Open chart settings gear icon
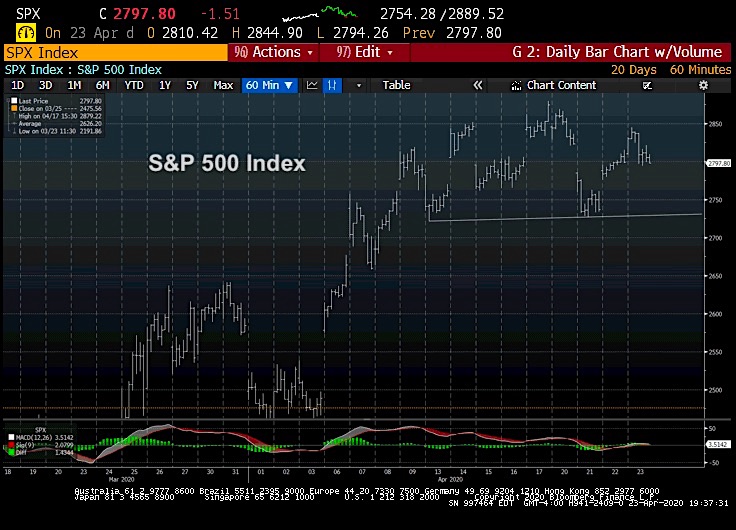Screen dimensions: 736x530 tap(703, 85)
